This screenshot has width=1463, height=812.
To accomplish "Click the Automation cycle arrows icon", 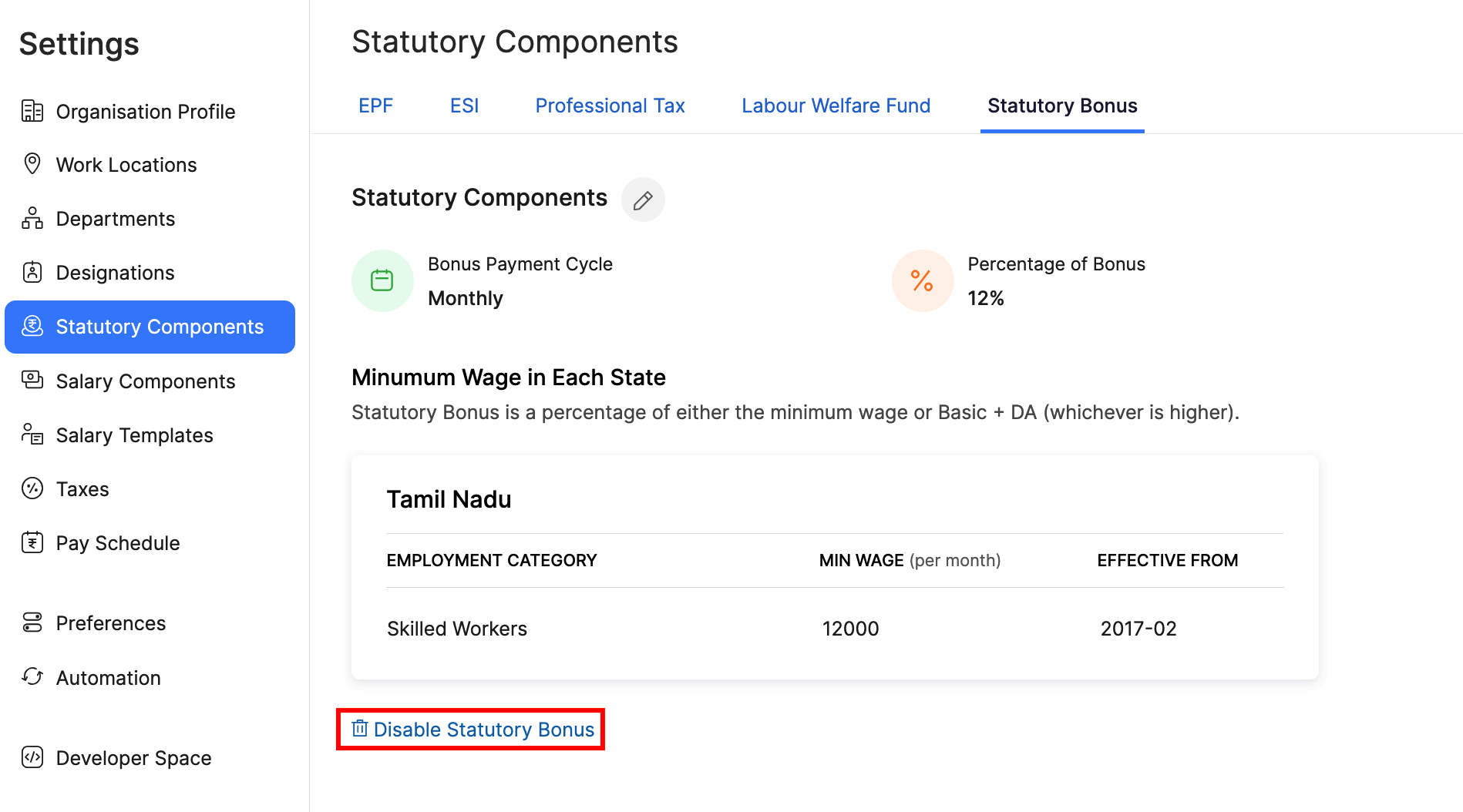I will point(32,676).
